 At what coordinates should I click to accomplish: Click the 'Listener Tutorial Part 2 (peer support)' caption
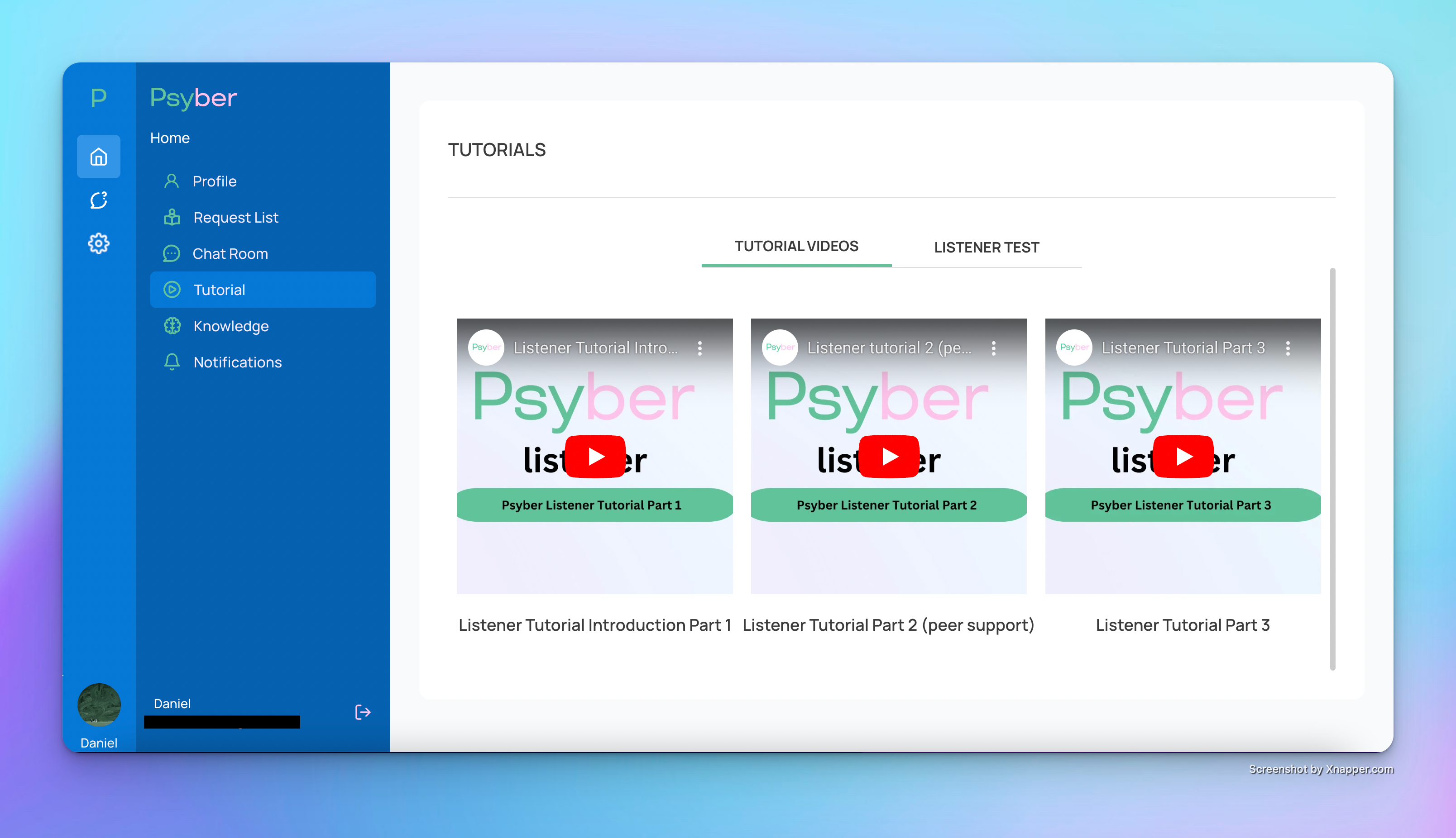888,625
